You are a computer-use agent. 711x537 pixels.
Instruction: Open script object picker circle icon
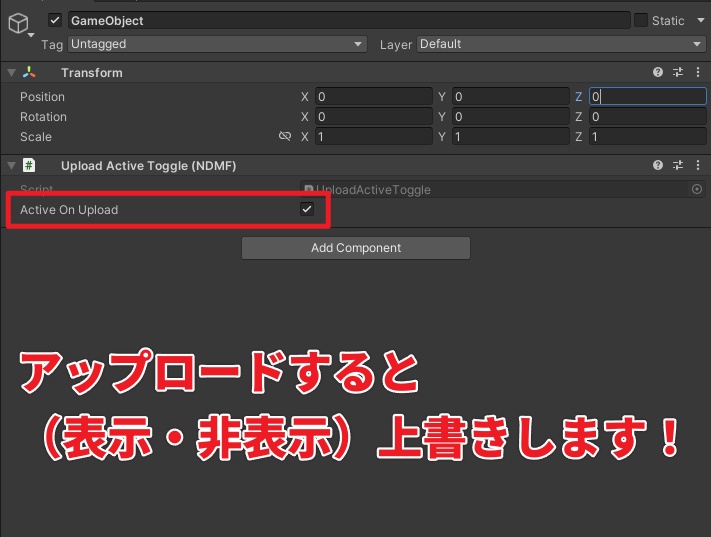tap(697, 189)
